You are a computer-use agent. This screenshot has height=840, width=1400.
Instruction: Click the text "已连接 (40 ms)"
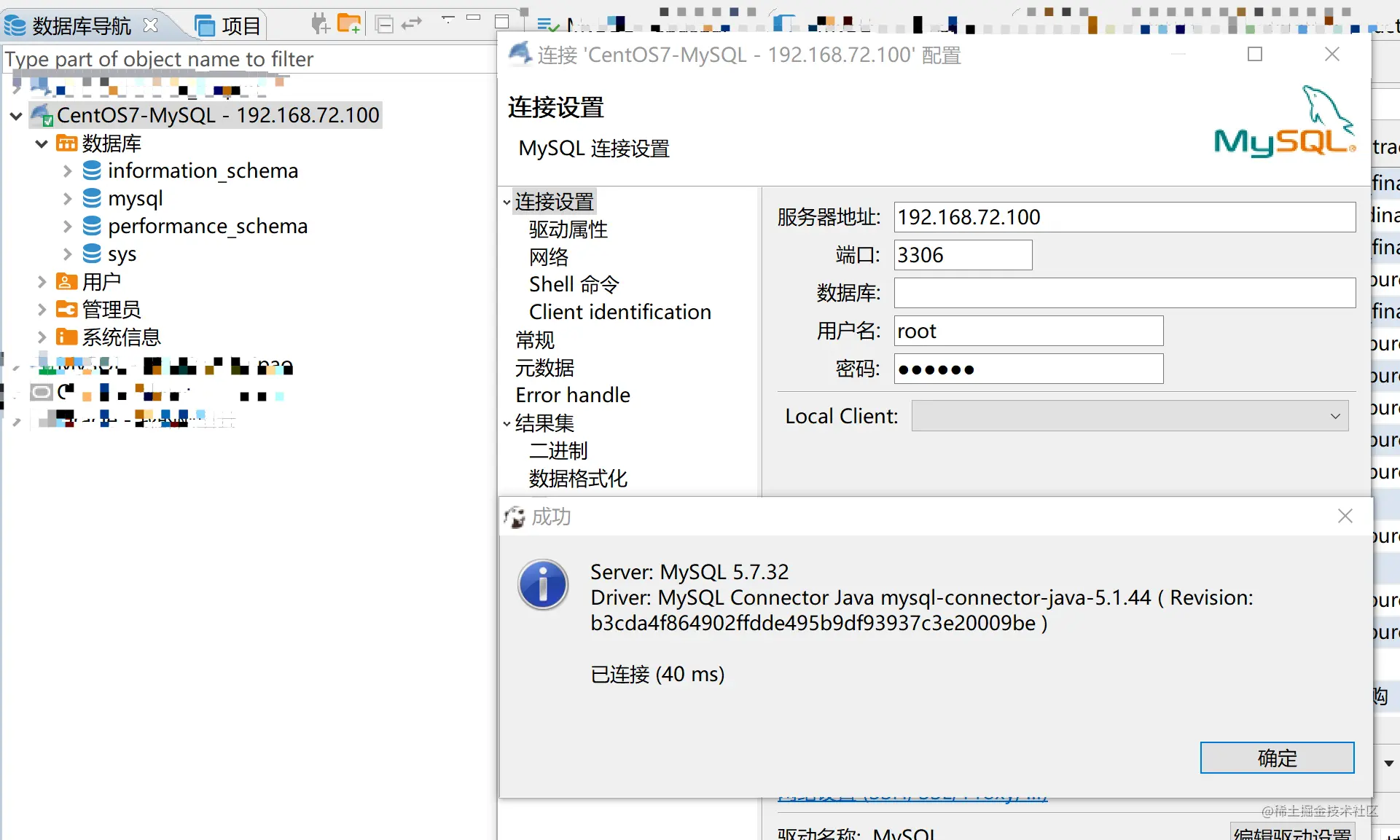tap(657, 674)
